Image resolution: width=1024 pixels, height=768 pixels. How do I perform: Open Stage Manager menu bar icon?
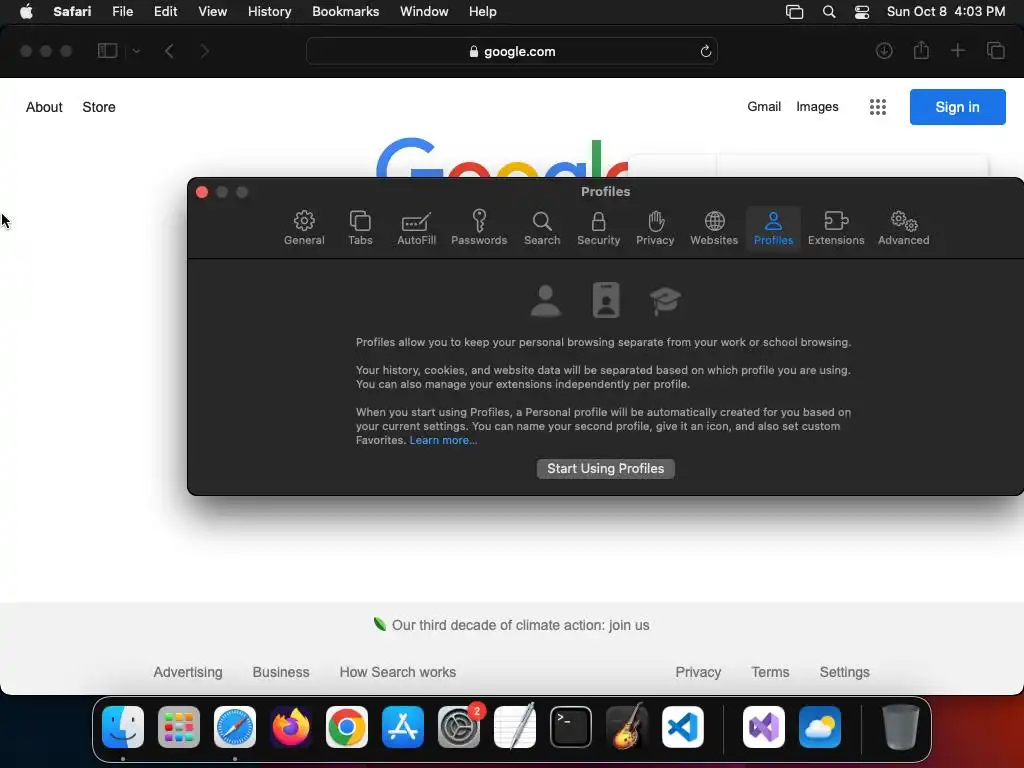794,12
